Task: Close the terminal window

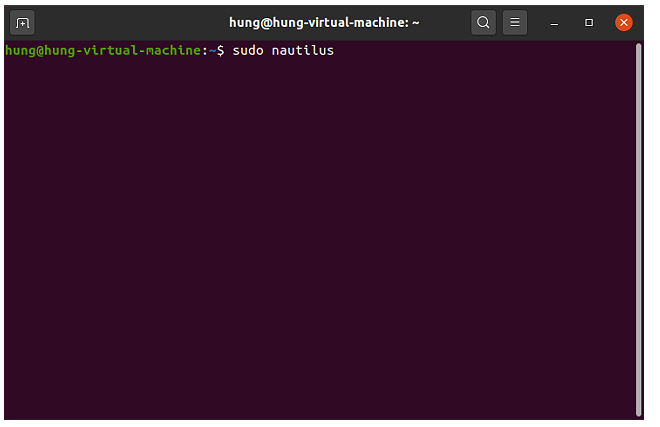Action: (624, 23)
